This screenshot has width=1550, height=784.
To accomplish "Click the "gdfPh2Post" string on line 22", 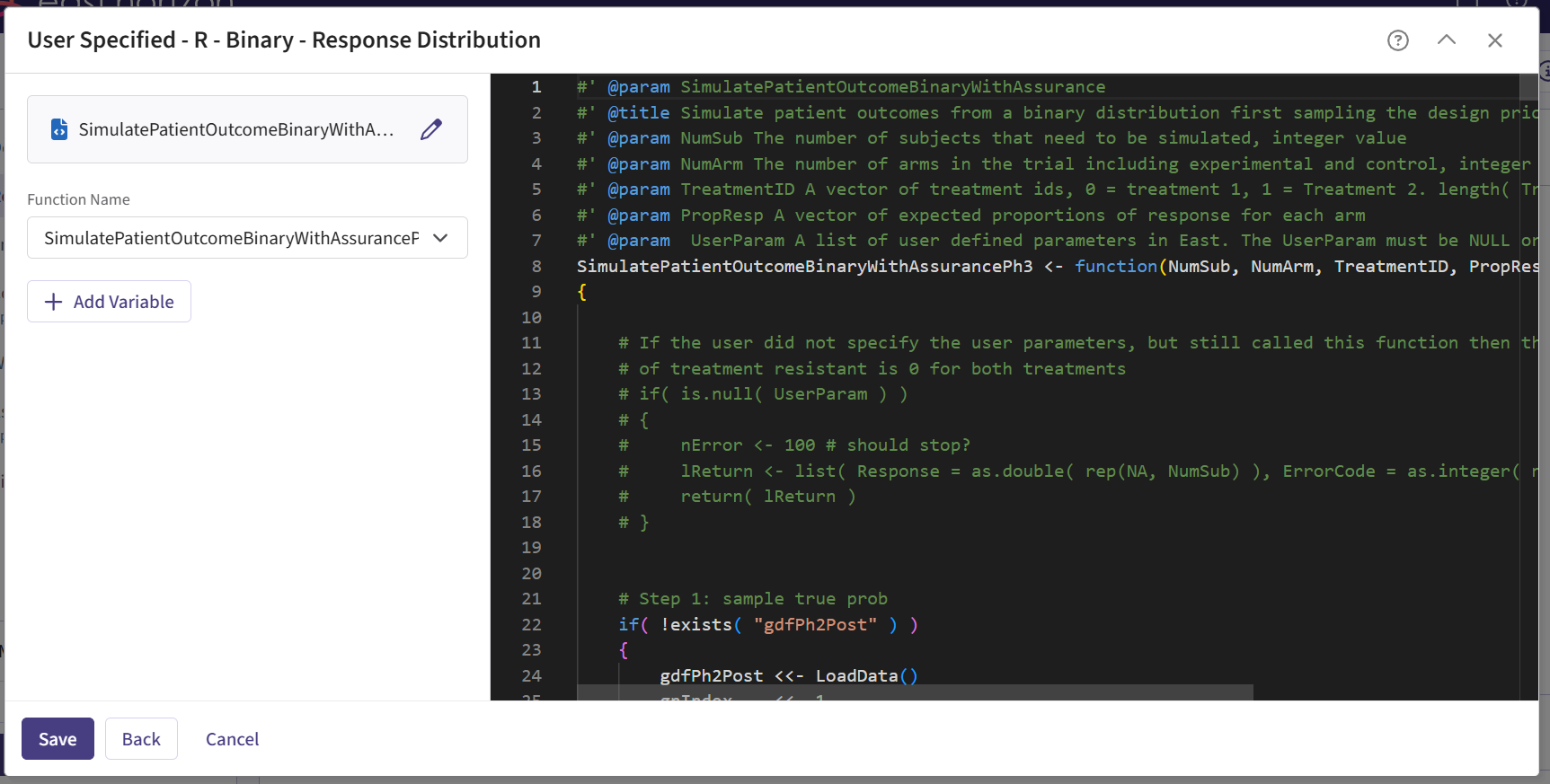I will tap(815, 625).
